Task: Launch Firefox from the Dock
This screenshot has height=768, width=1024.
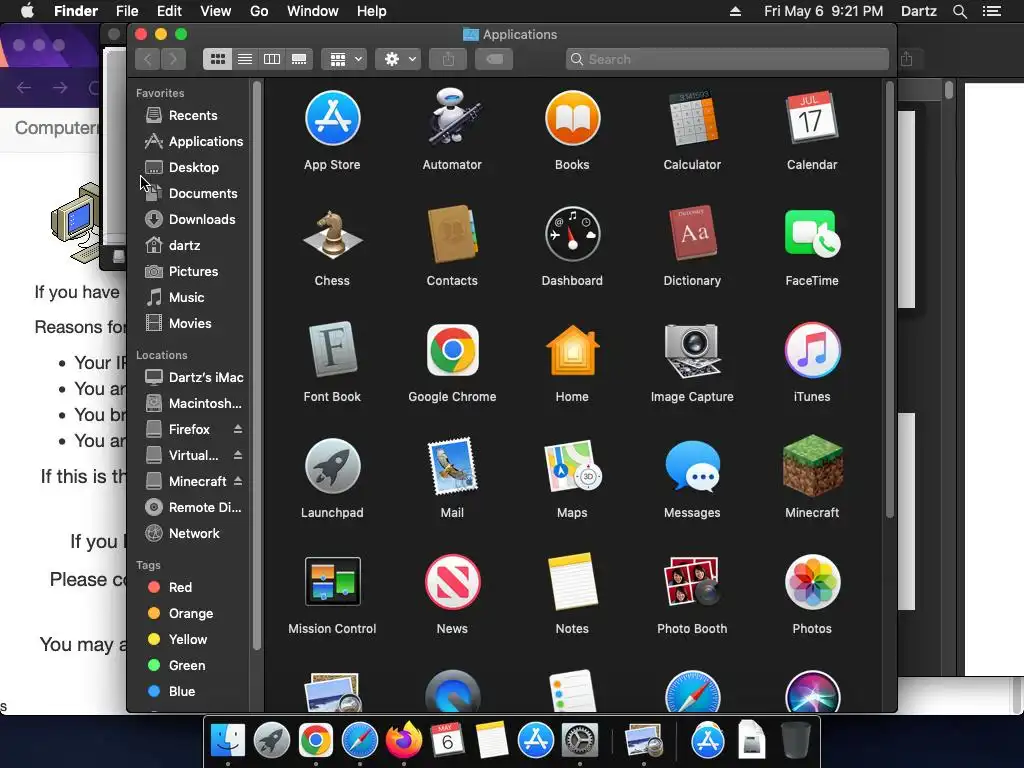Action: [404, 741]
